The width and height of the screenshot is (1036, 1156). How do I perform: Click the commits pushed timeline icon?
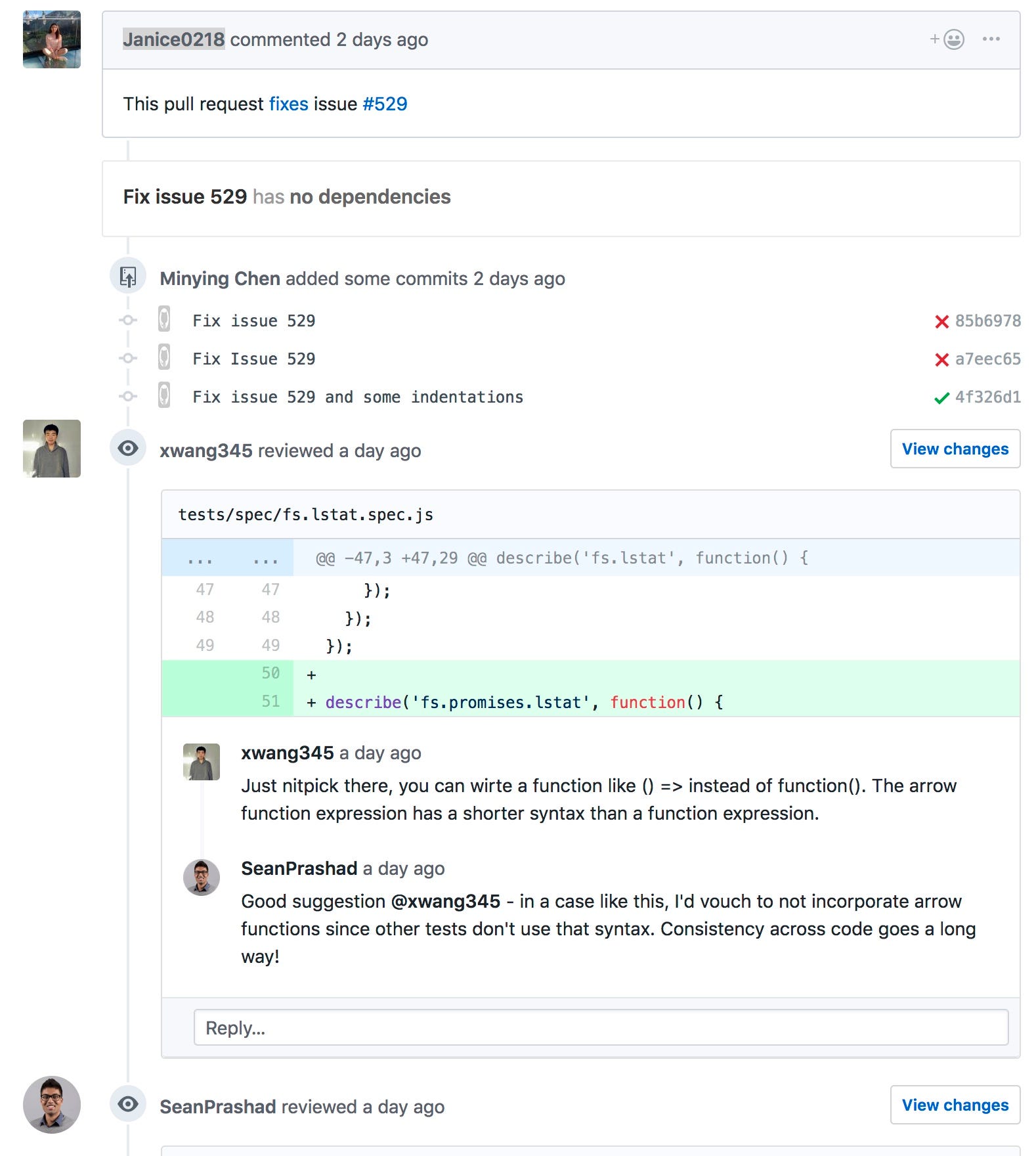pyautogui.click(x=128, y=277)
